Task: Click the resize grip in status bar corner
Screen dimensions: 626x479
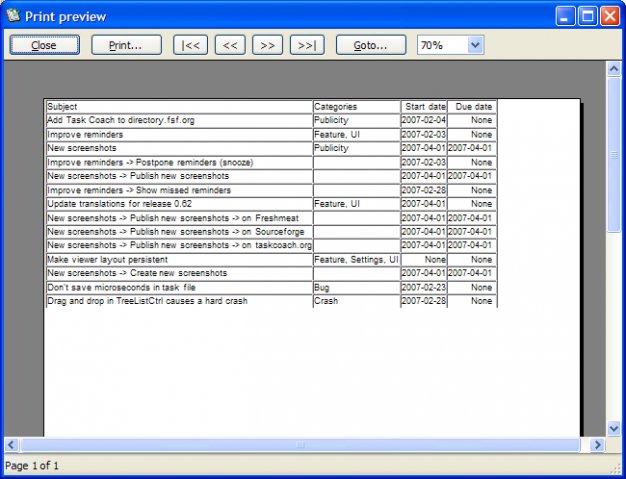Action: pyautogui.click(x=615, y=468)
